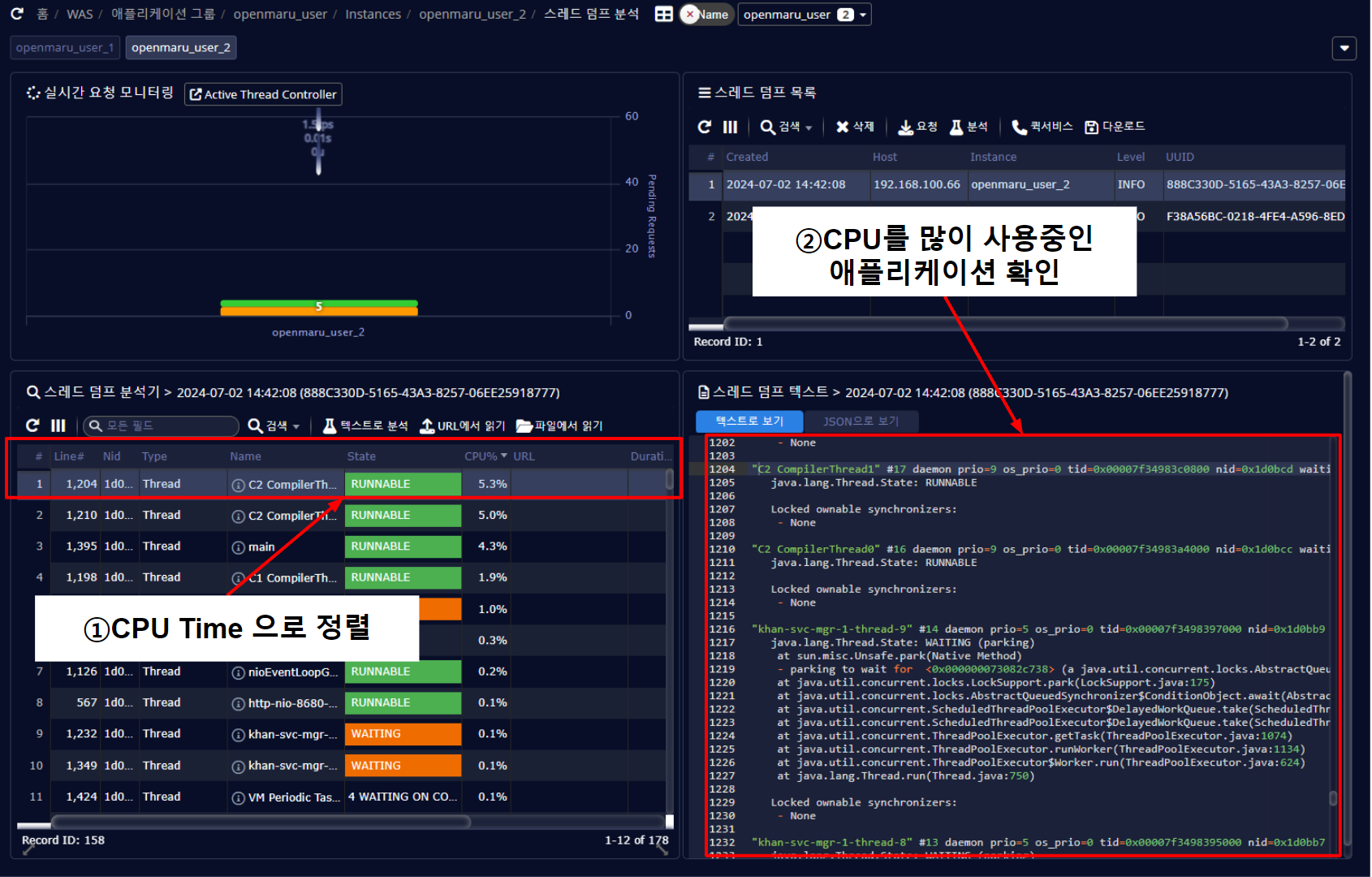
Task: Click URL에서 읽기 upload icon
Action: [427, 426]
